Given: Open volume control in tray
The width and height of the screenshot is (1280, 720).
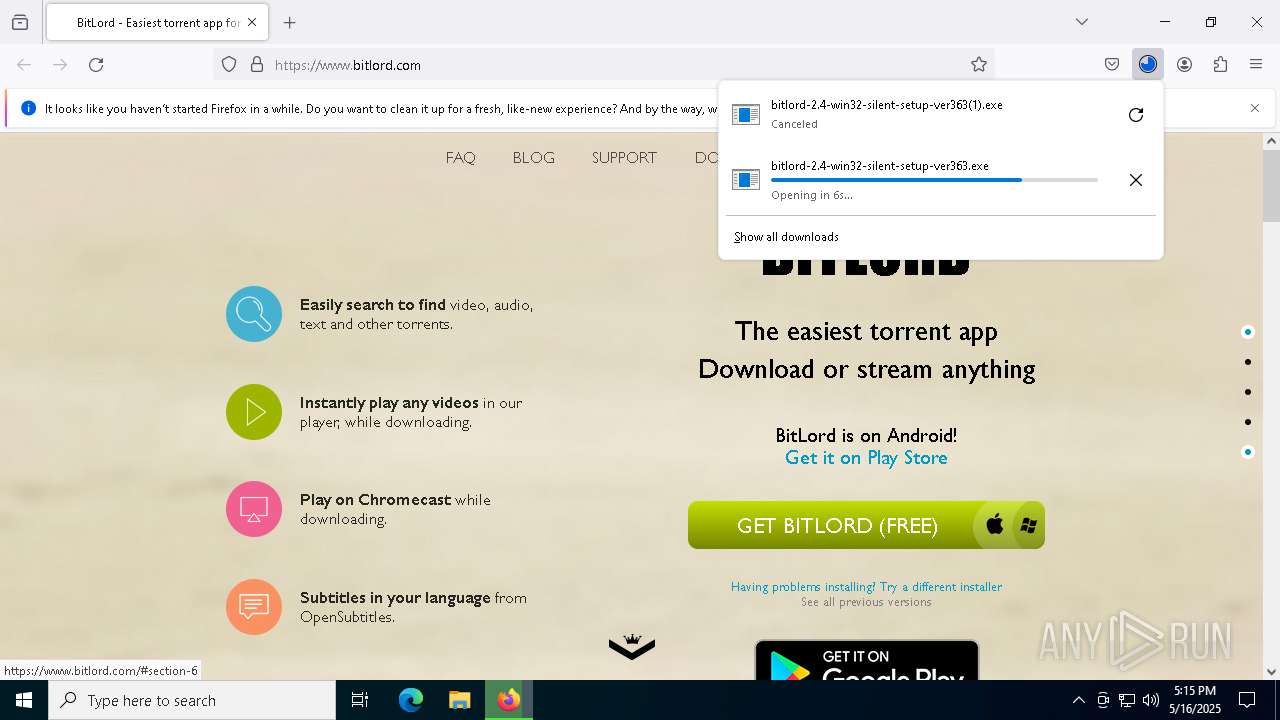Looking at the screenshot, I should tap(1151, 700).
